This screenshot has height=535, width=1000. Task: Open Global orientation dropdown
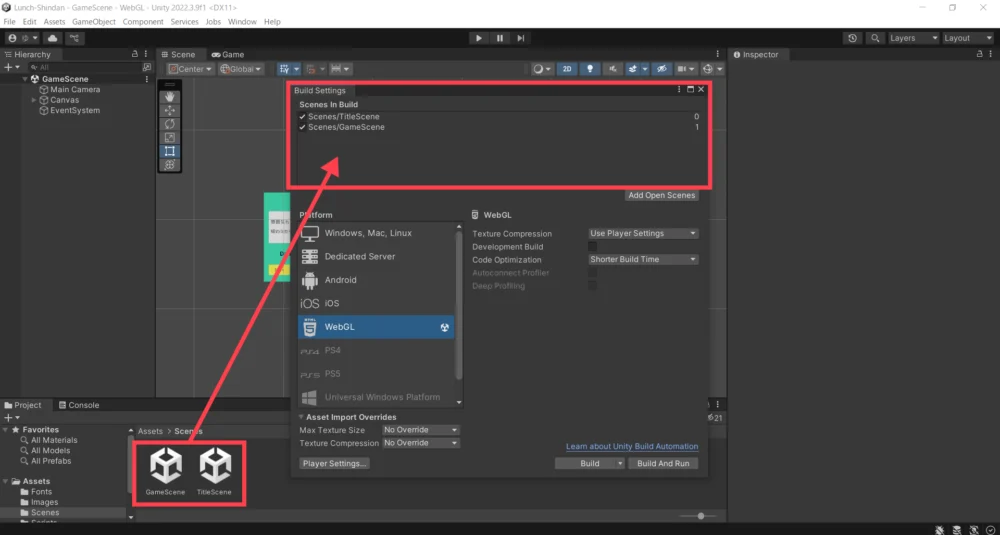click(x=241, y=69)
